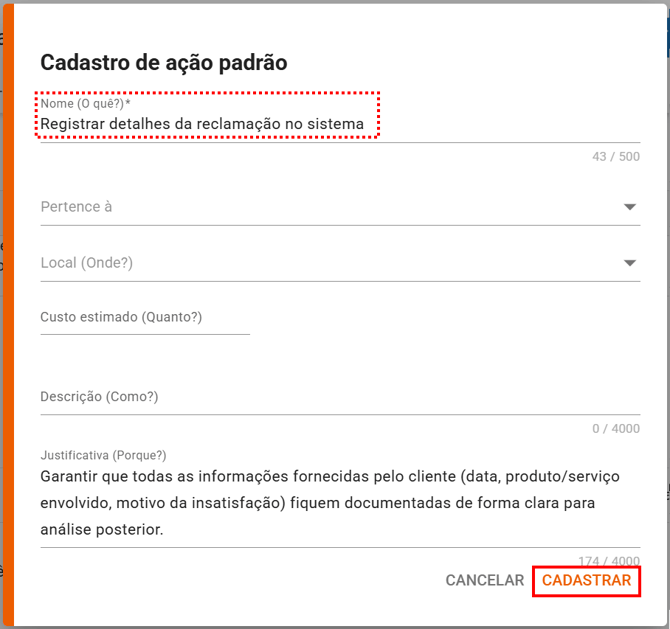Expand the Pertence à dropdown arrow

[x=630, y=207]
